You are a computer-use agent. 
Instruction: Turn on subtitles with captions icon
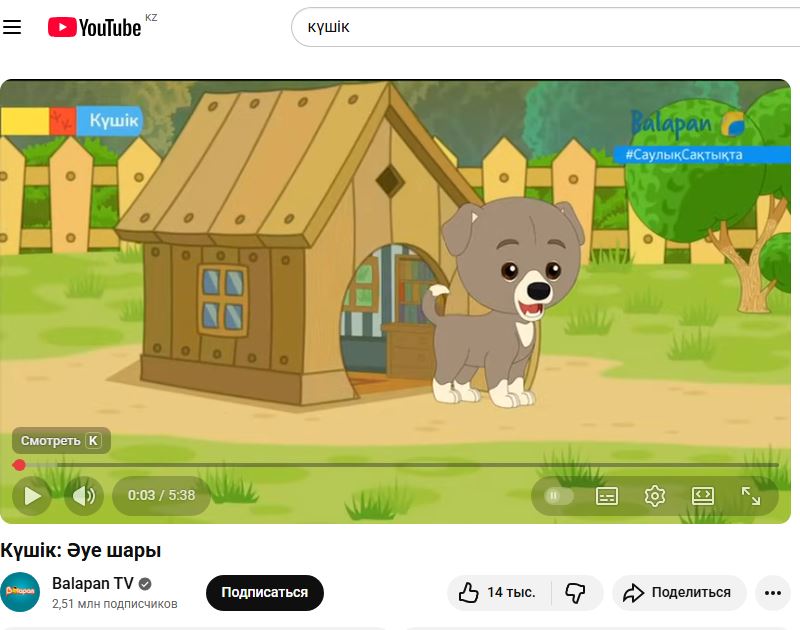pos(607,495)
